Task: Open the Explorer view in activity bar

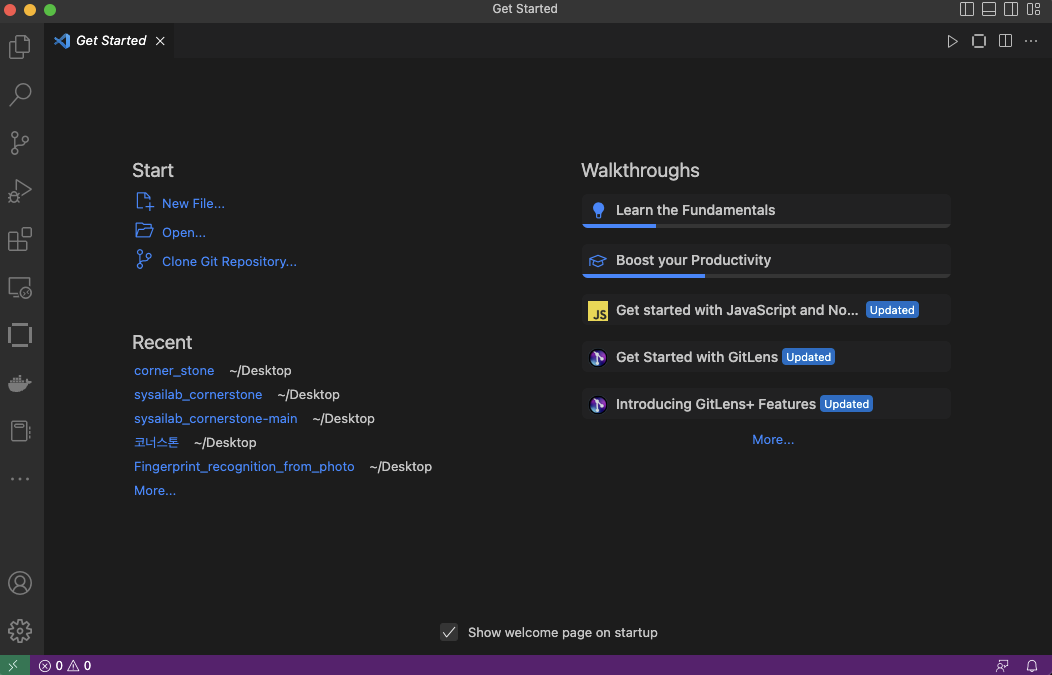Action: [x=19, y=47]
